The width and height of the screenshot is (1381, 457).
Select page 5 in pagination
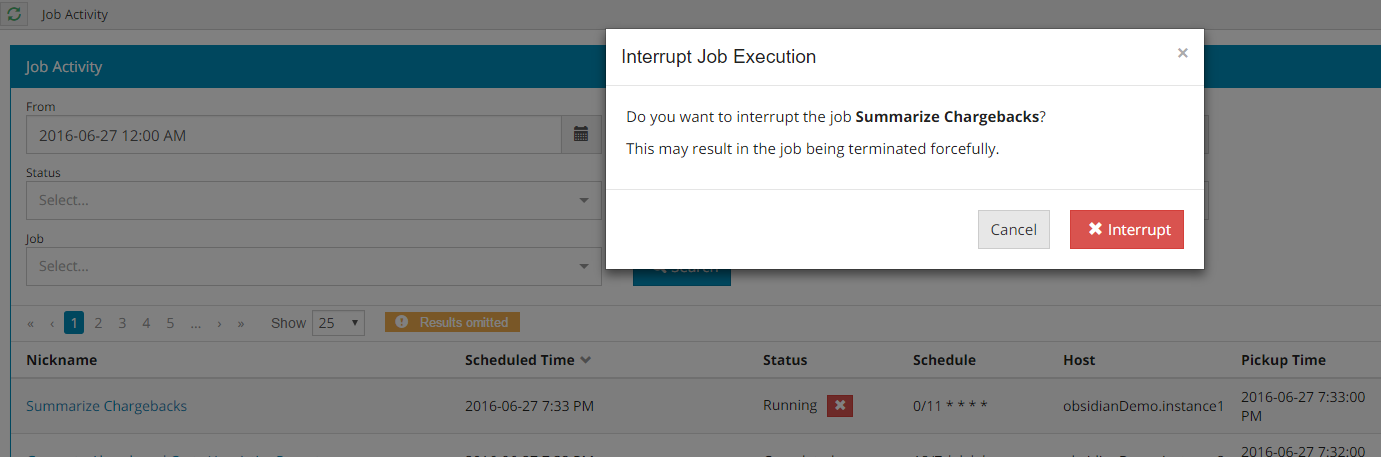[x=170, y=323]
